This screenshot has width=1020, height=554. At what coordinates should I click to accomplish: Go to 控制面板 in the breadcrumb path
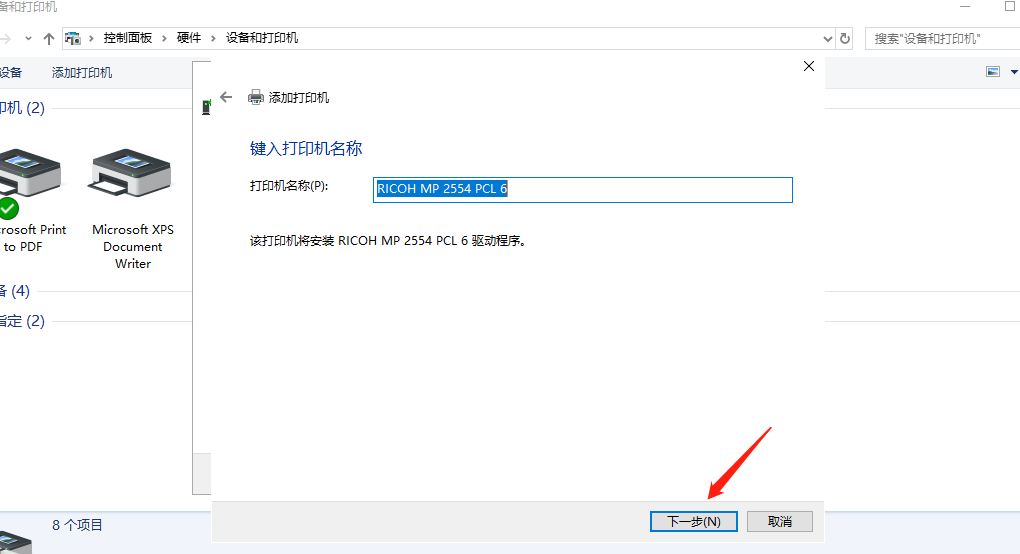click(x=128, y=38)
